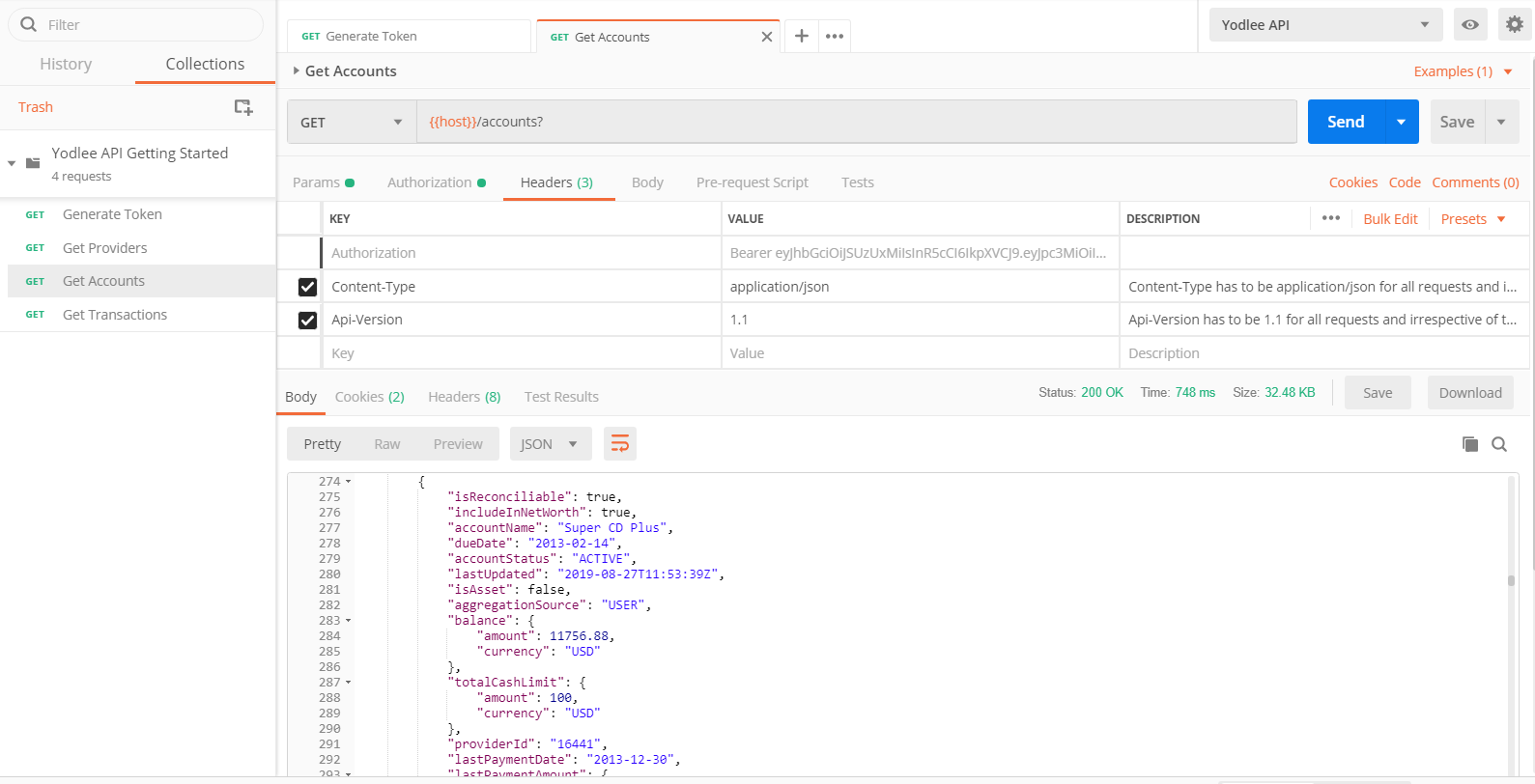Image resolution: width=1535 pixels, height=784 pixels.
Task: Copy response body to clipboard icon
Action: pos(1470,444)
